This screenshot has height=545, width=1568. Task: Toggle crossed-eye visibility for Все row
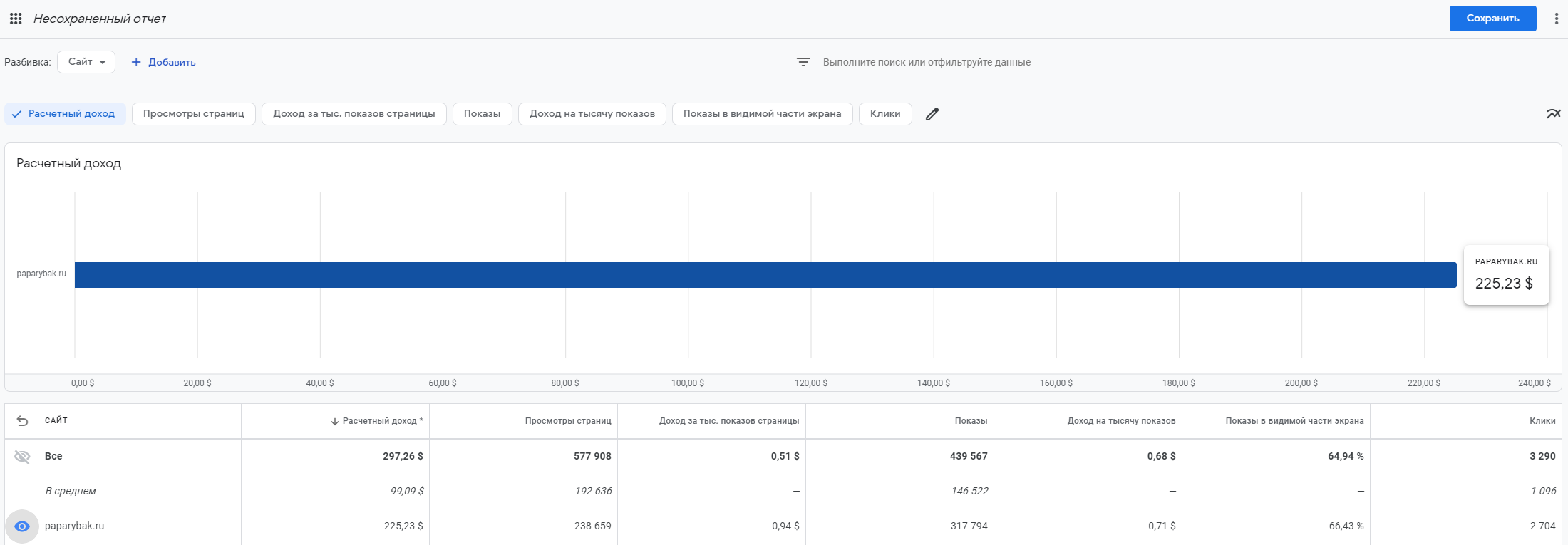tap(22, 457)
